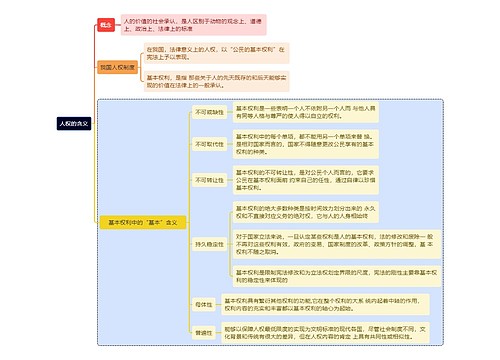Select the note starting 人的价值的社会承认
This screenshot has width=500, height=360.
click(x=193, y=25)
